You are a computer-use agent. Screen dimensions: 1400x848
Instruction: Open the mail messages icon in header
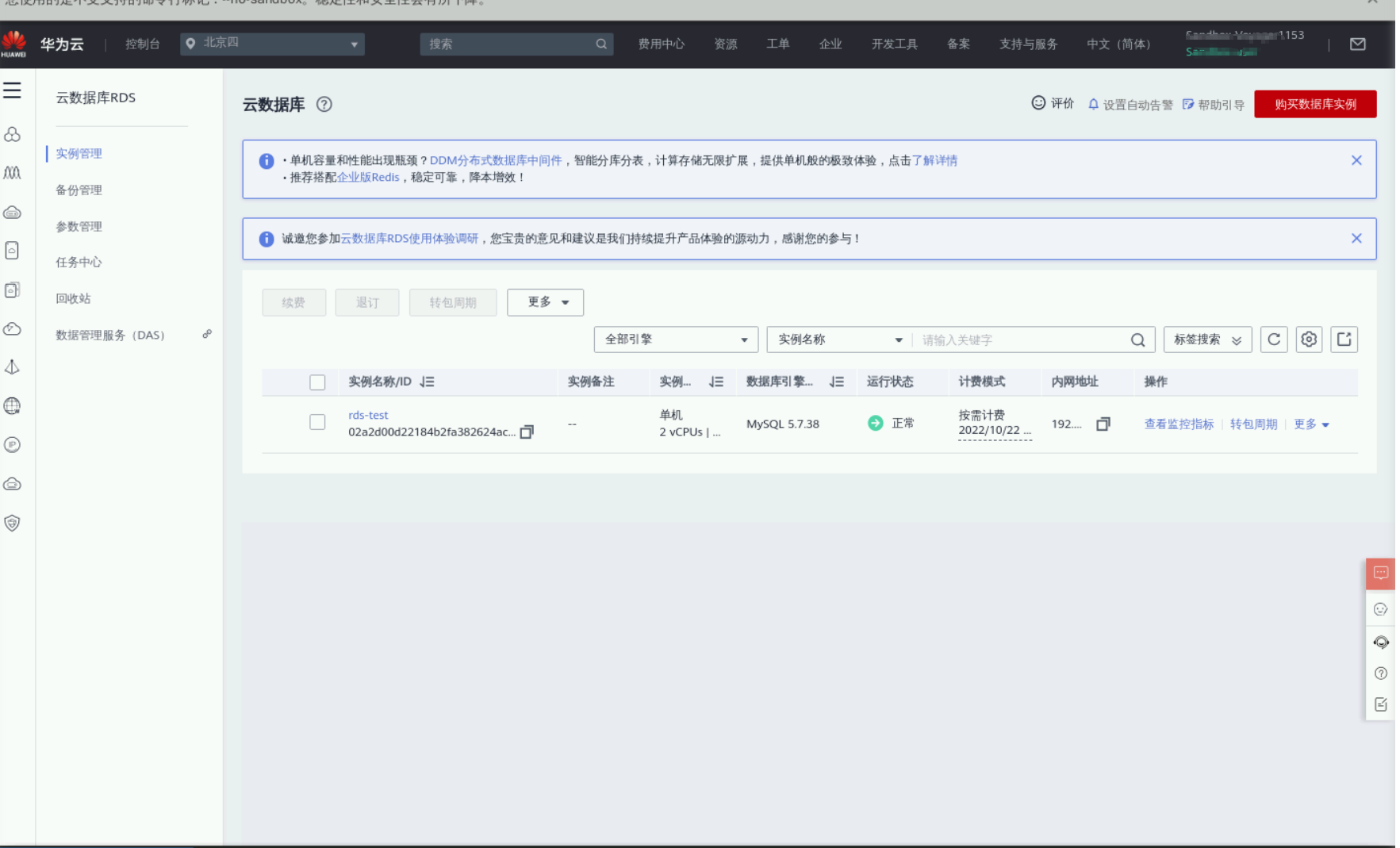[x=1357, y=44]
